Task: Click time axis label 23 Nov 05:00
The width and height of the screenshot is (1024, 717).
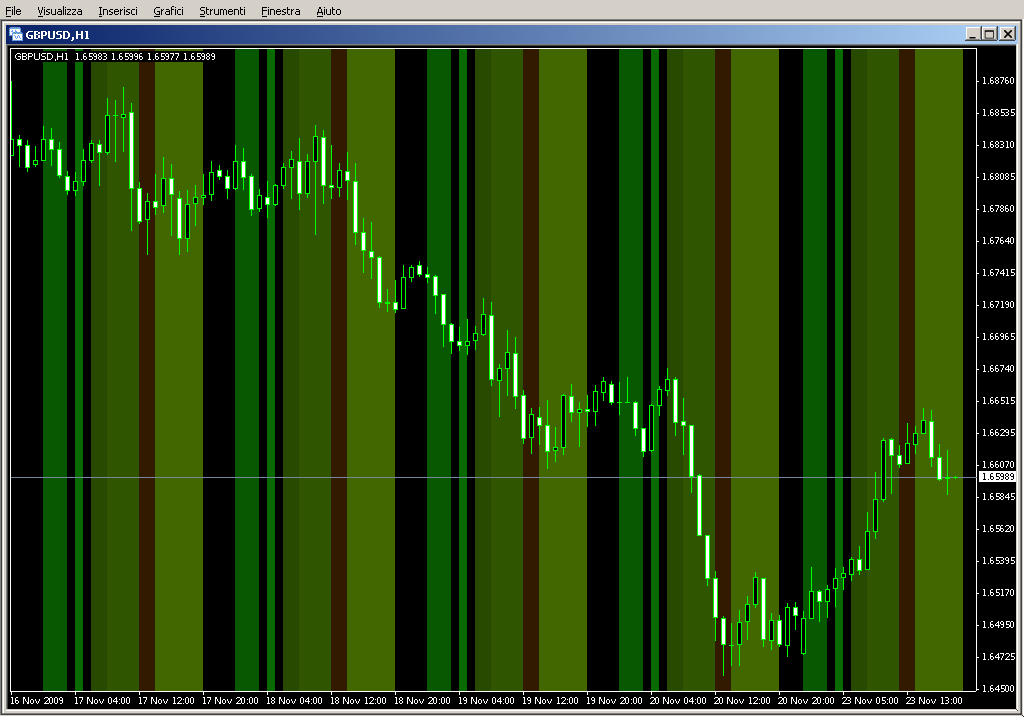Action: click(x=871, y=701)
